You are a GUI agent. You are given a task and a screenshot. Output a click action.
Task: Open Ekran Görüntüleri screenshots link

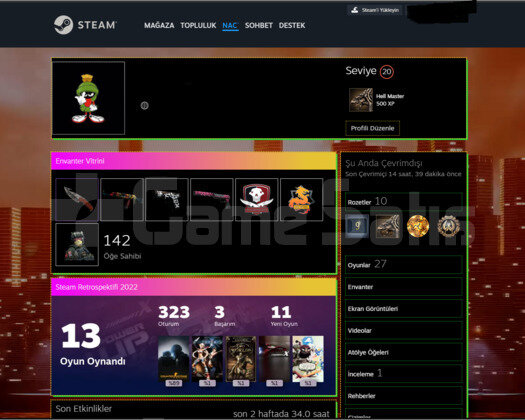pos(404,308)
